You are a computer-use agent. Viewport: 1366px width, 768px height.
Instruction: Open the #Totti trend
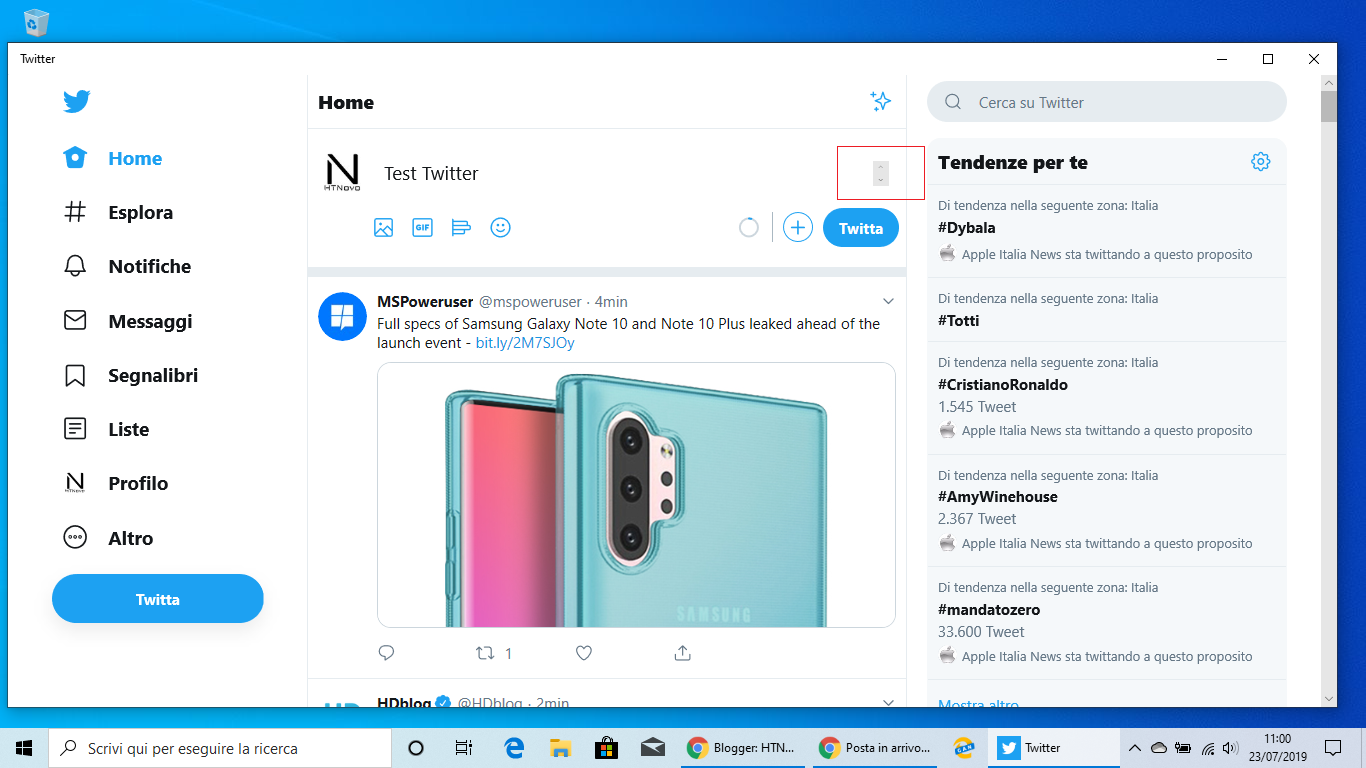point(959,321)
